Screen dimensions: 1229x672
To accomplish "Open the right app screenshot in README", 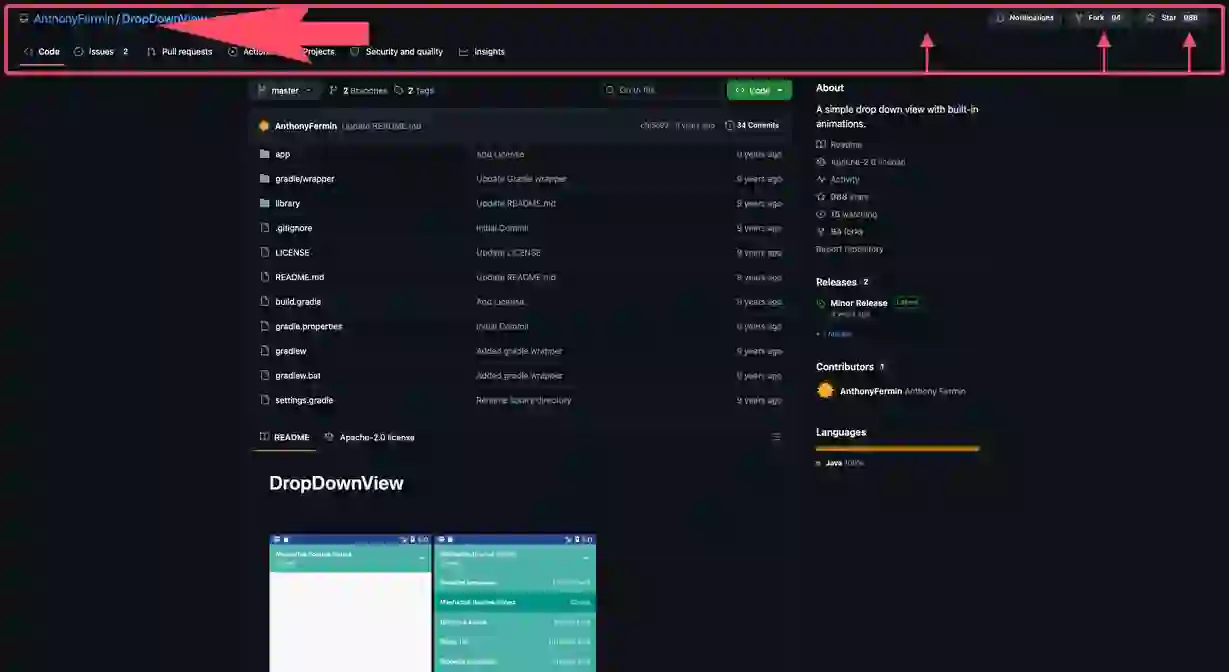I will coord(515,603).
